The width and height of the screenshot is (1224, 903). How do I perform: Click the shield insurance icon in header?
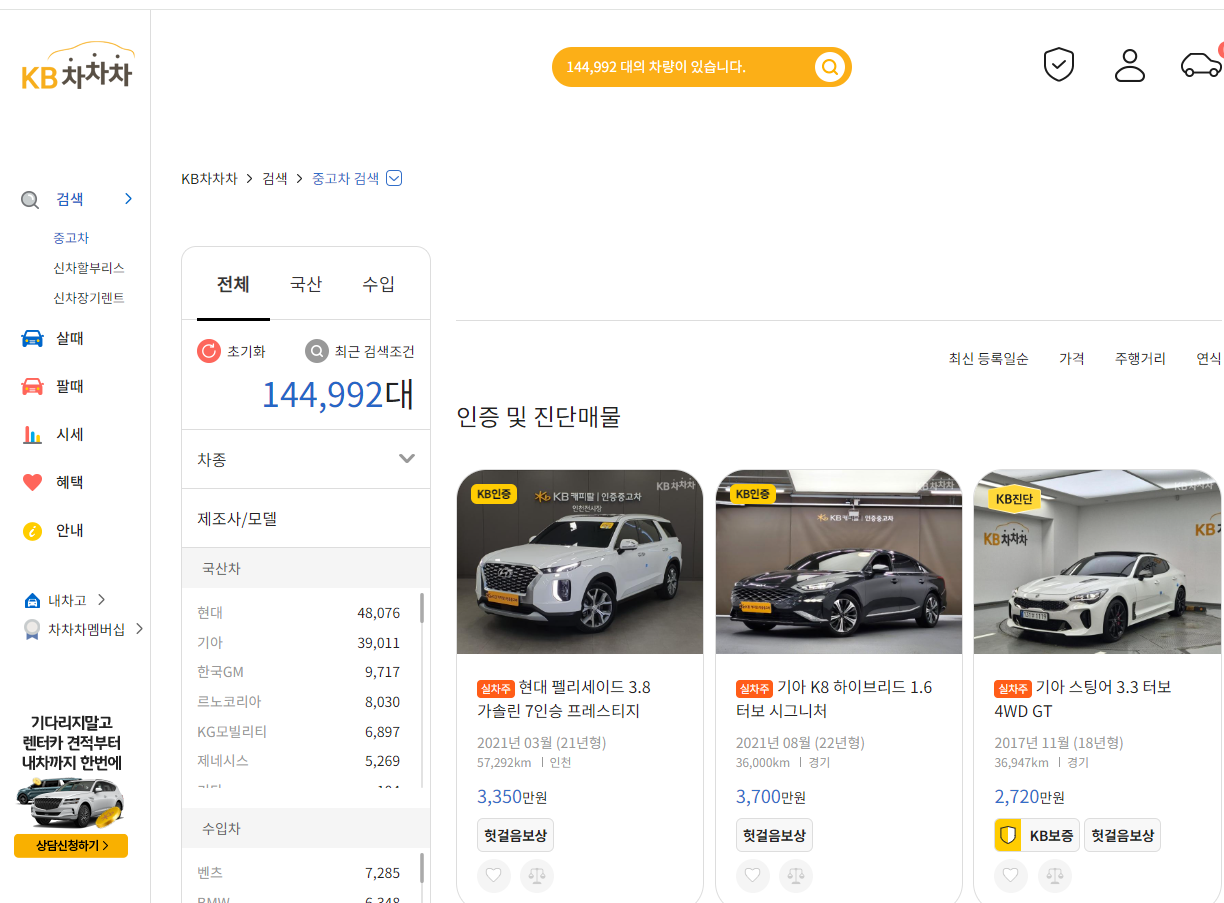point(1059,64)
